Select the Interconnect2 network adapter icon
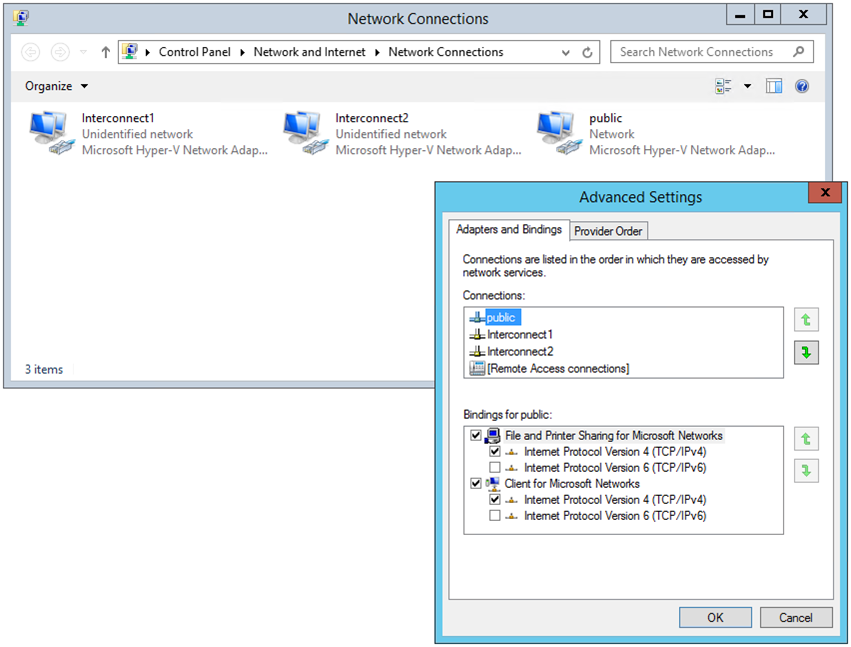The image size is (851, 647). [305, 134]
